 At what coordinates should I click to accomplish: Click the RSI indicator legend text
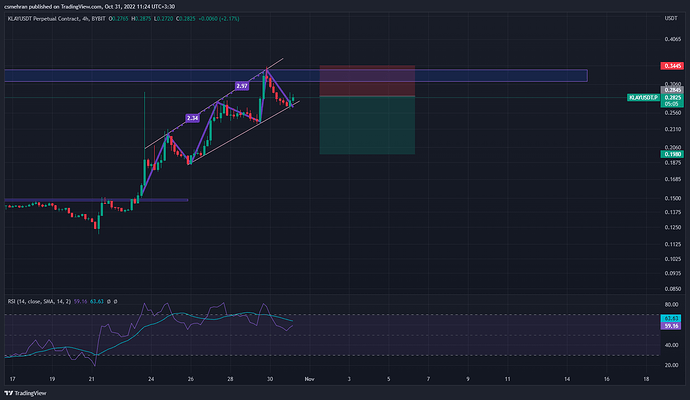click(39, 301)
